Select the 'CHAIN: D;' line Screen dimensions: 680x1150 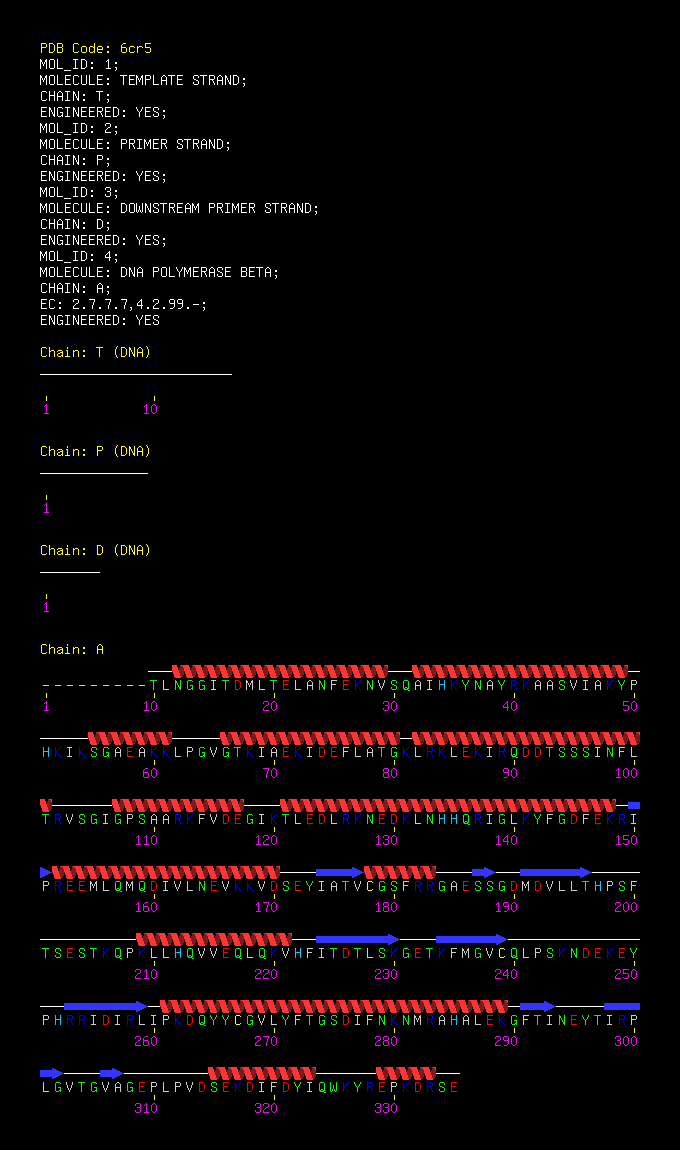click(76, 224)
